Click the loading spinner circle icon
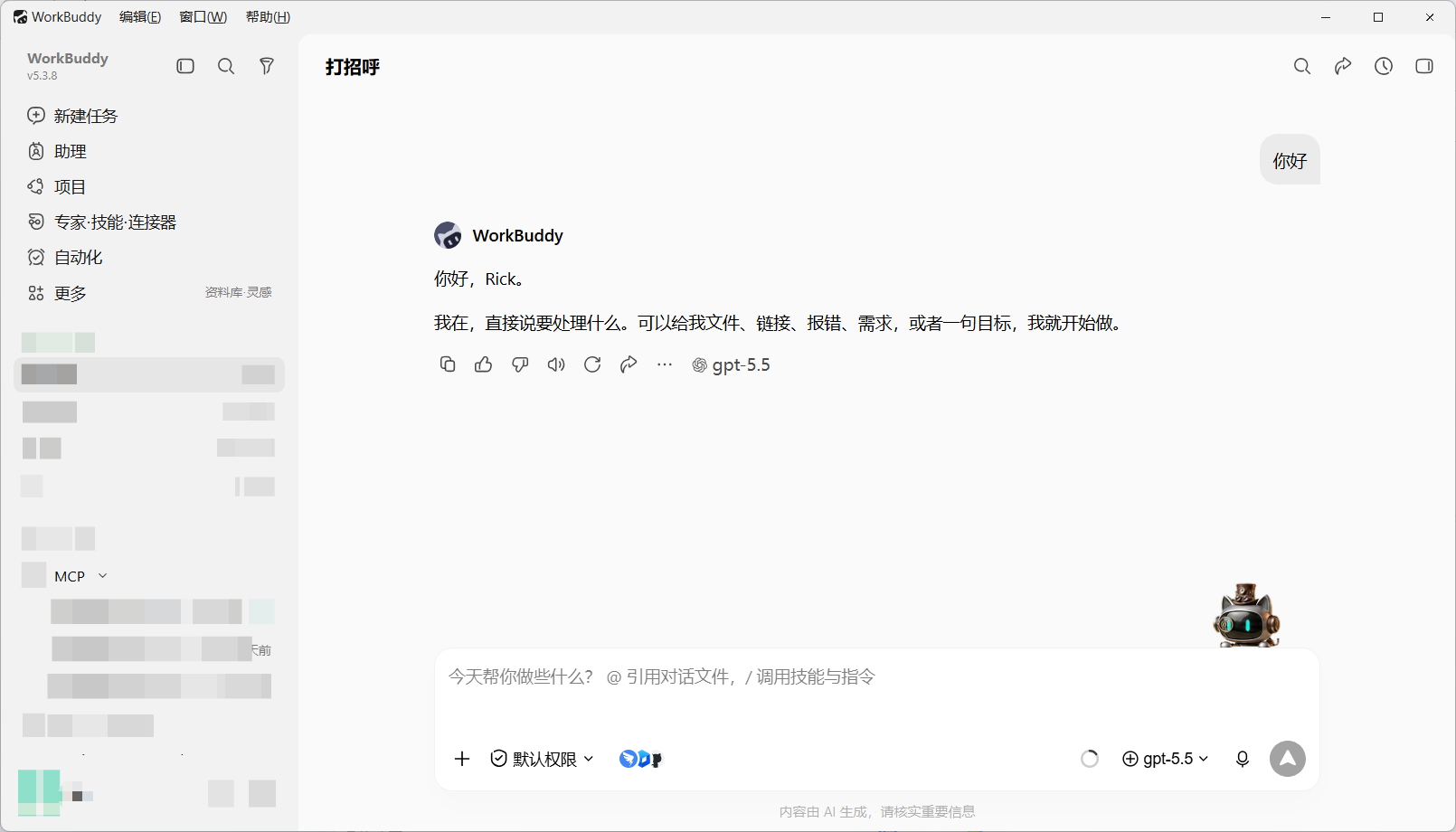This screenshot has width=1456, height=832. (x=1090, y=759)
